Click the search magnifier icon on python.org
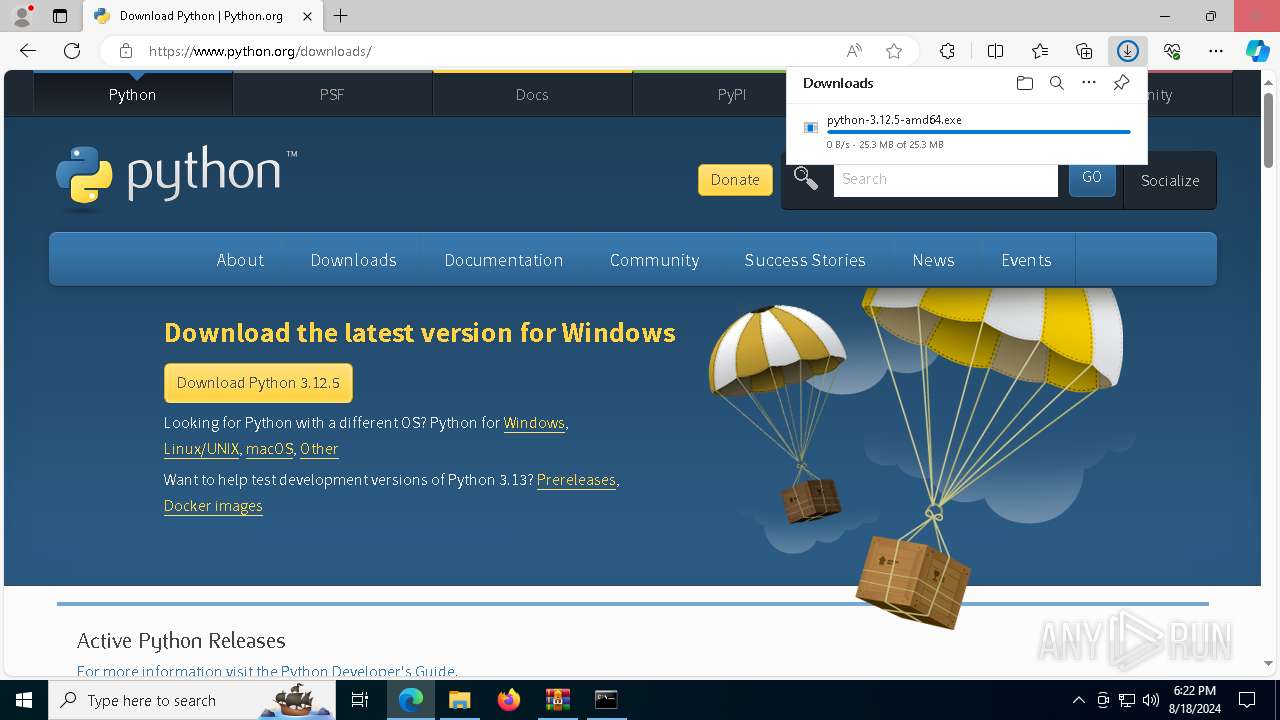The height and width of the screenshot is (720, 1280). (806, 179)
